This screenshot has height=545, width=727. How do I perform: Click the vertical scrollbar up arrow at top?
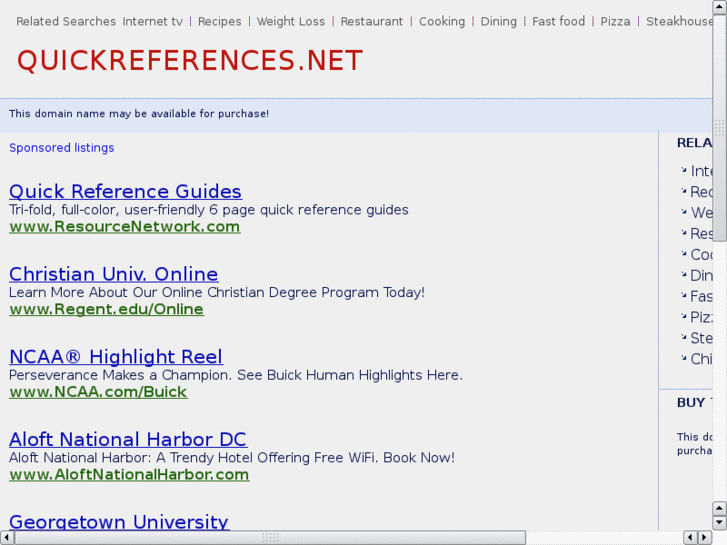(720, 6)
